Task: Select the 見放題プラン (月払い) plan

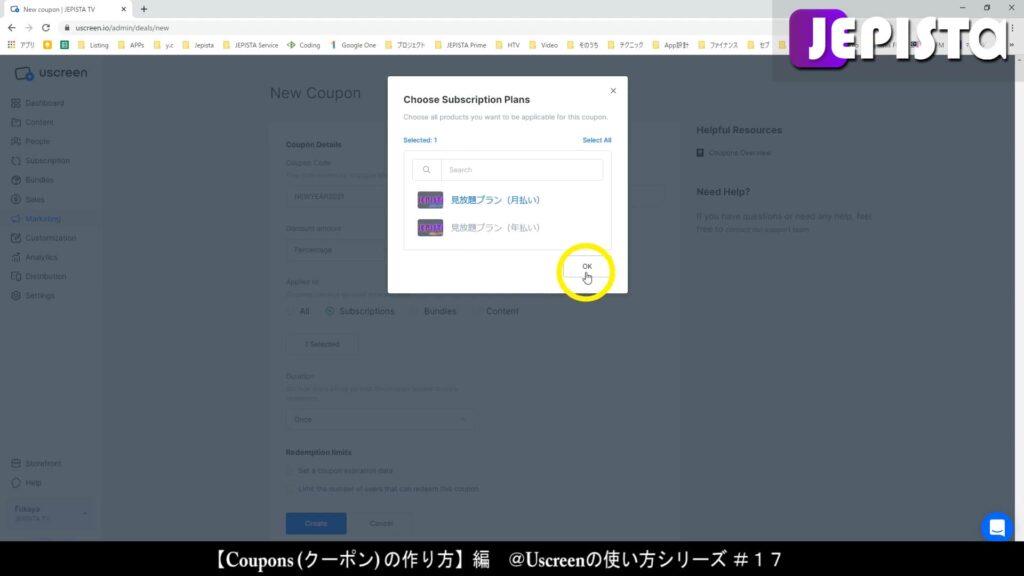Action: [507, 200]
